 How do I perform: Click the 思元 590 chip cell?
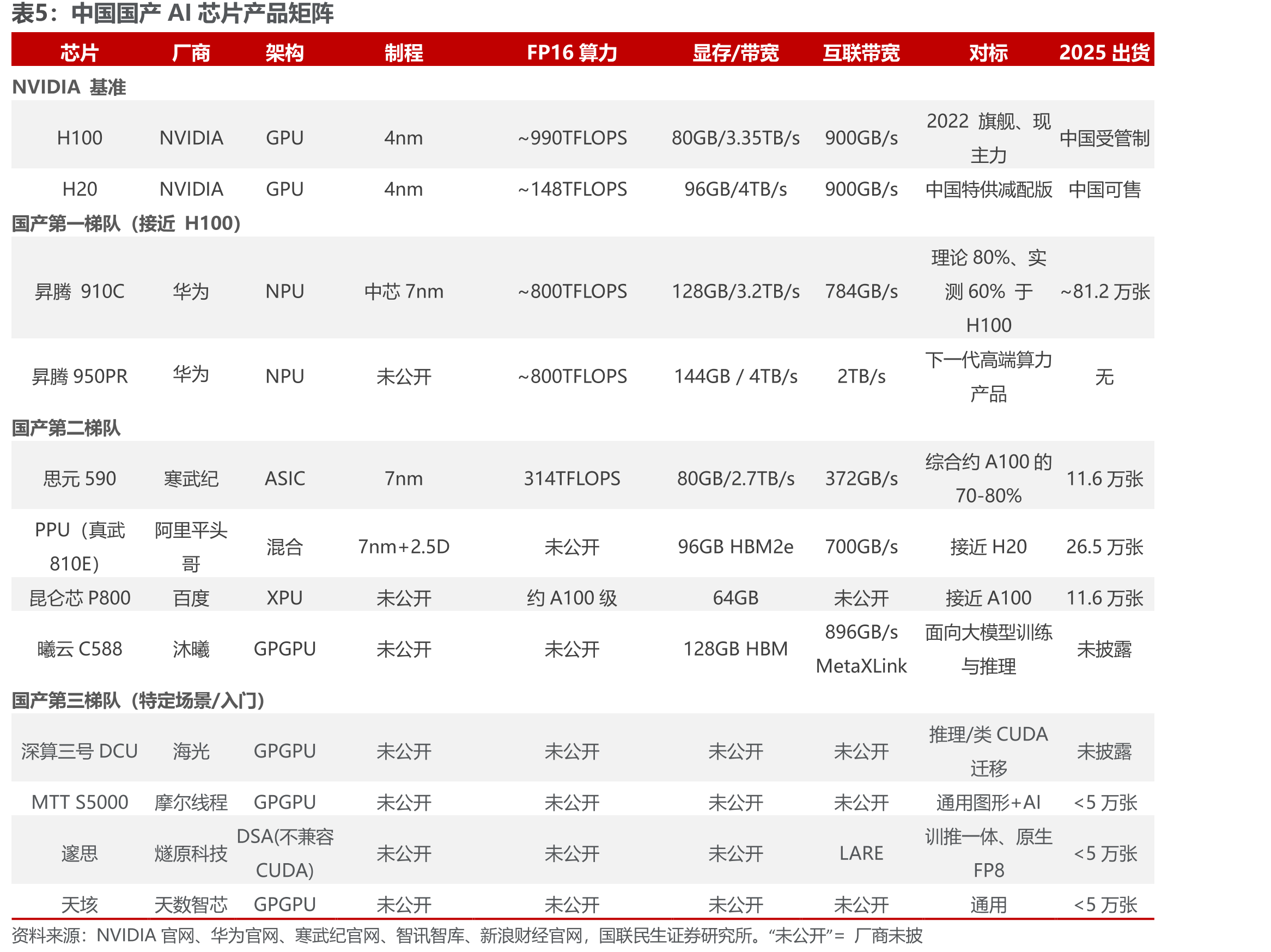(80, 478)
